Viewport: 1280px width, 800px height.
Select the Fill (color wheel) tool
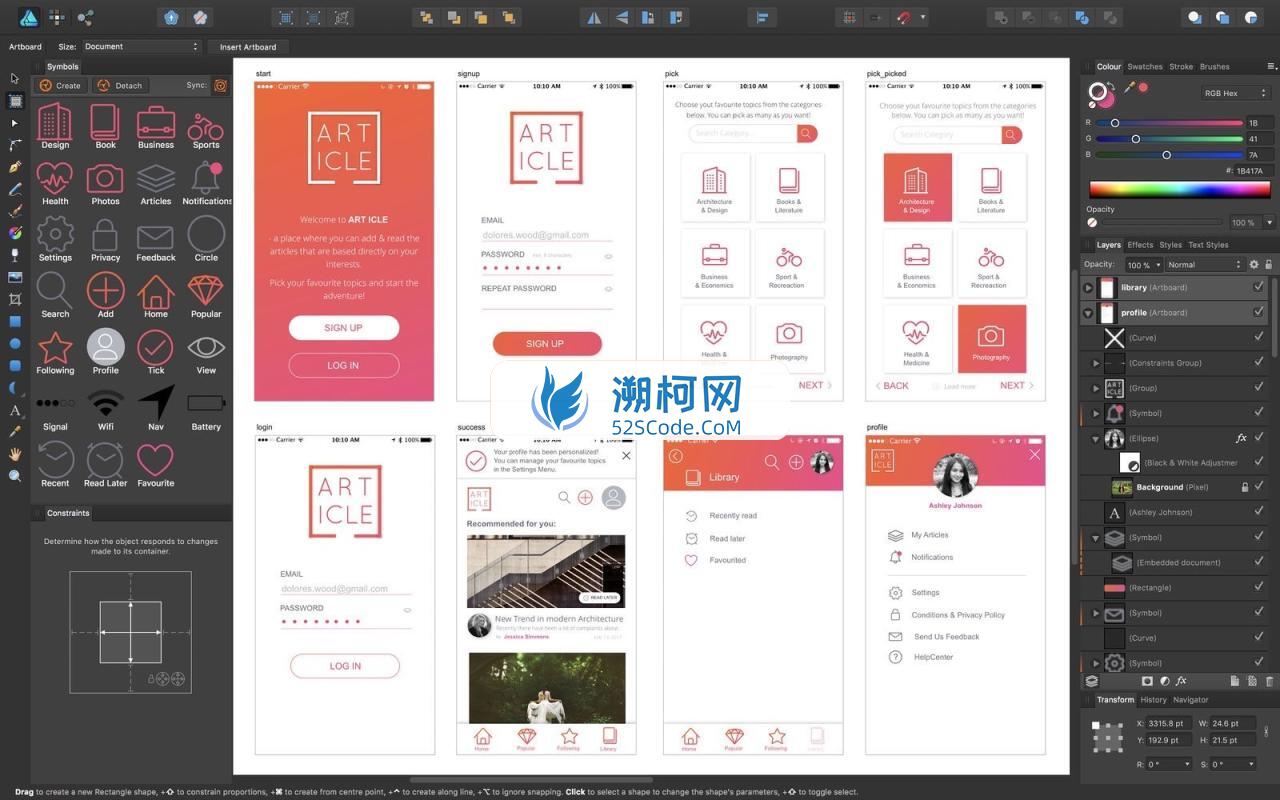[15, 233]
